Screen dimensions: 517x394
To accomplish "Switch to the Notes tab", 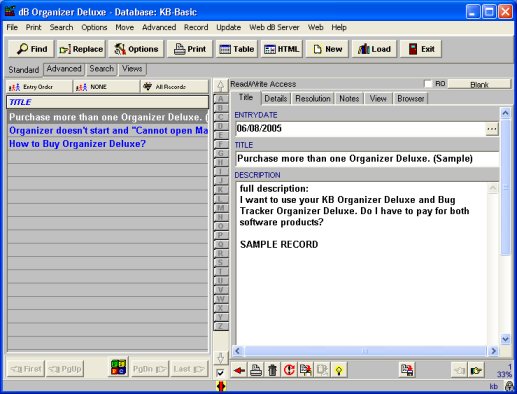I will point(349,99).
